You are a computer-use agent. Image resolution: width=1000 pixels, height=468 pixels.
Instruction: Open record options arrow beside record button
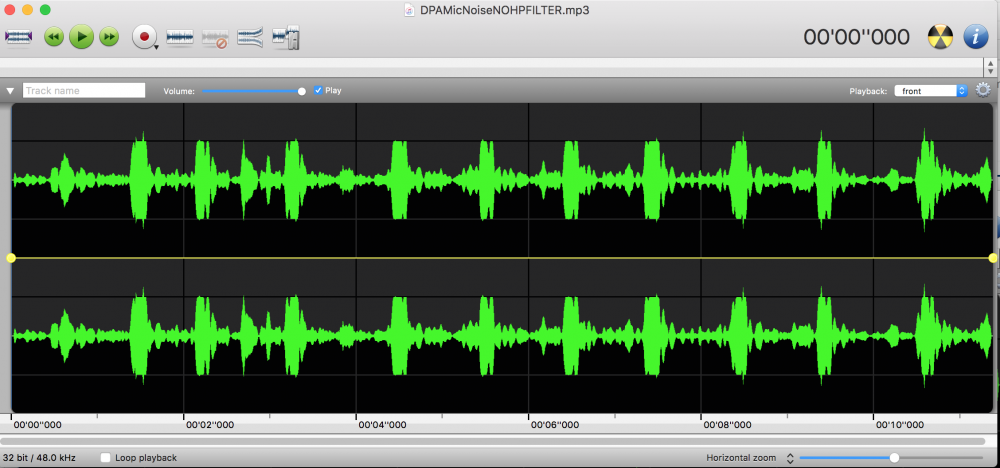pos(156,47)
